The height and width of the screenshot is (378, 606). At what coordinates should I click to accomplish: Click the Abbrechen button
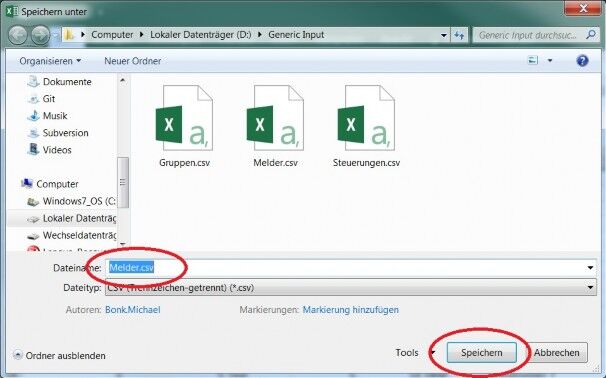coord(557,352)
